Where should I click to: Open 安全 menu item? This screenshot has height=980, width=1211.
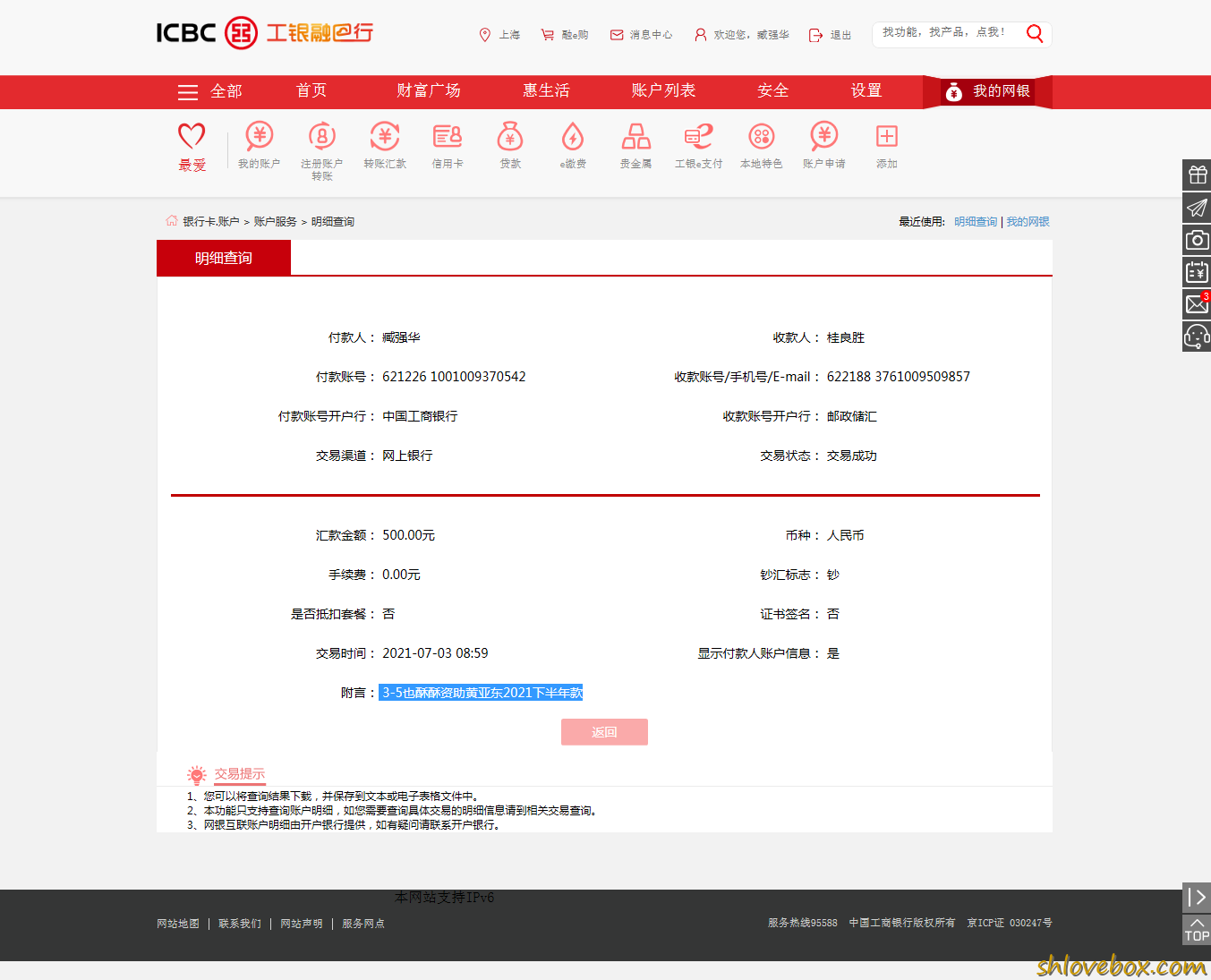772,90
